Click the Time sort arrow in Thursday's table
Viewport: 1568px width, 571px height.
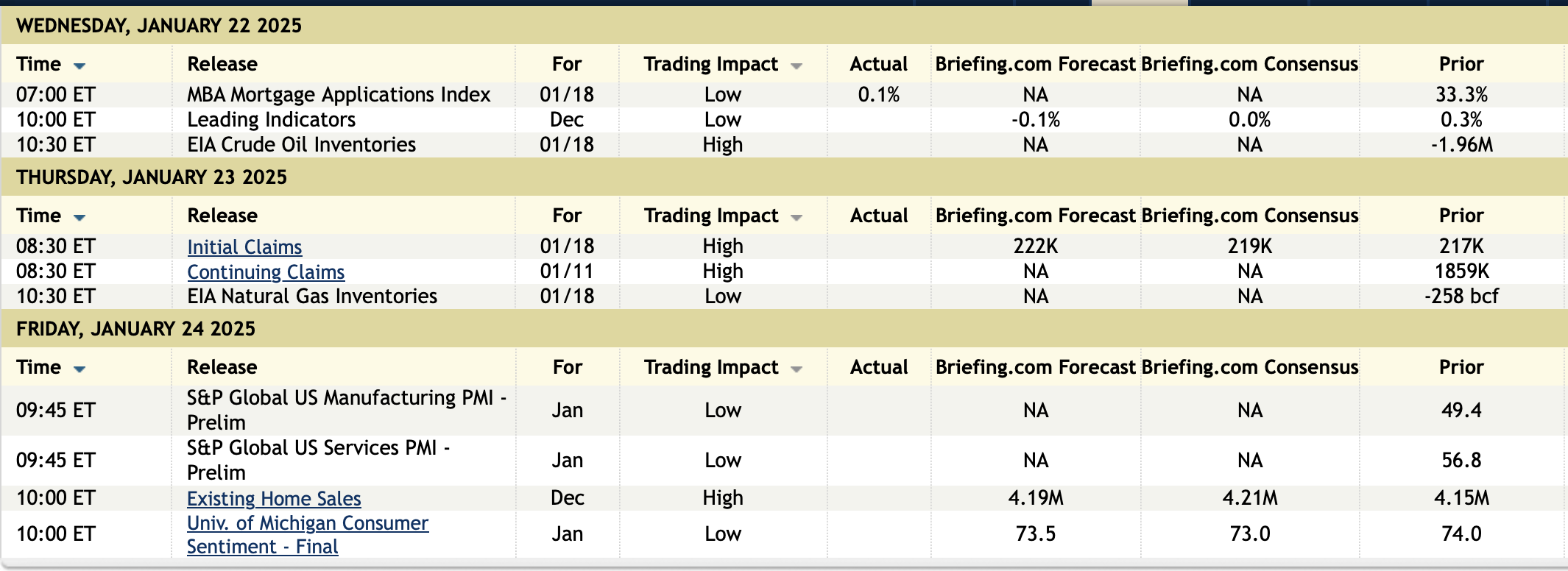(80, 218)
